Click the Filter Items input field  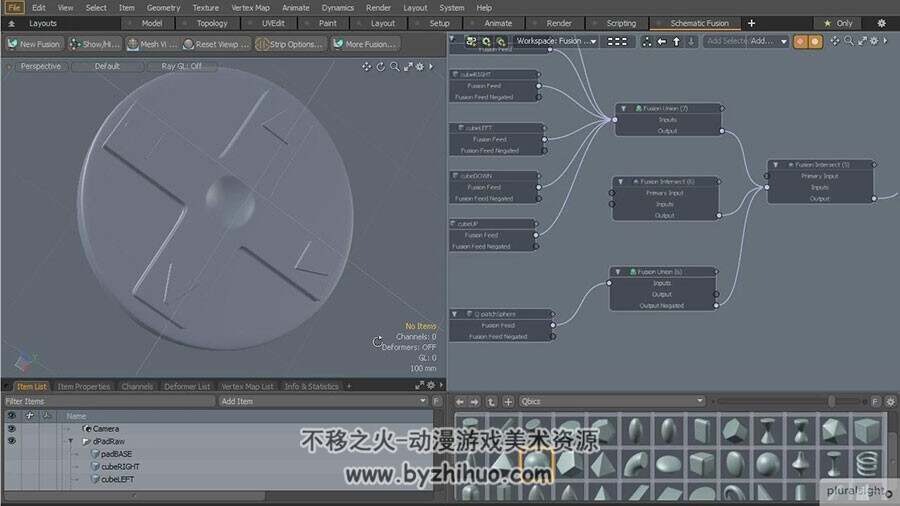[x=109, y=402]
